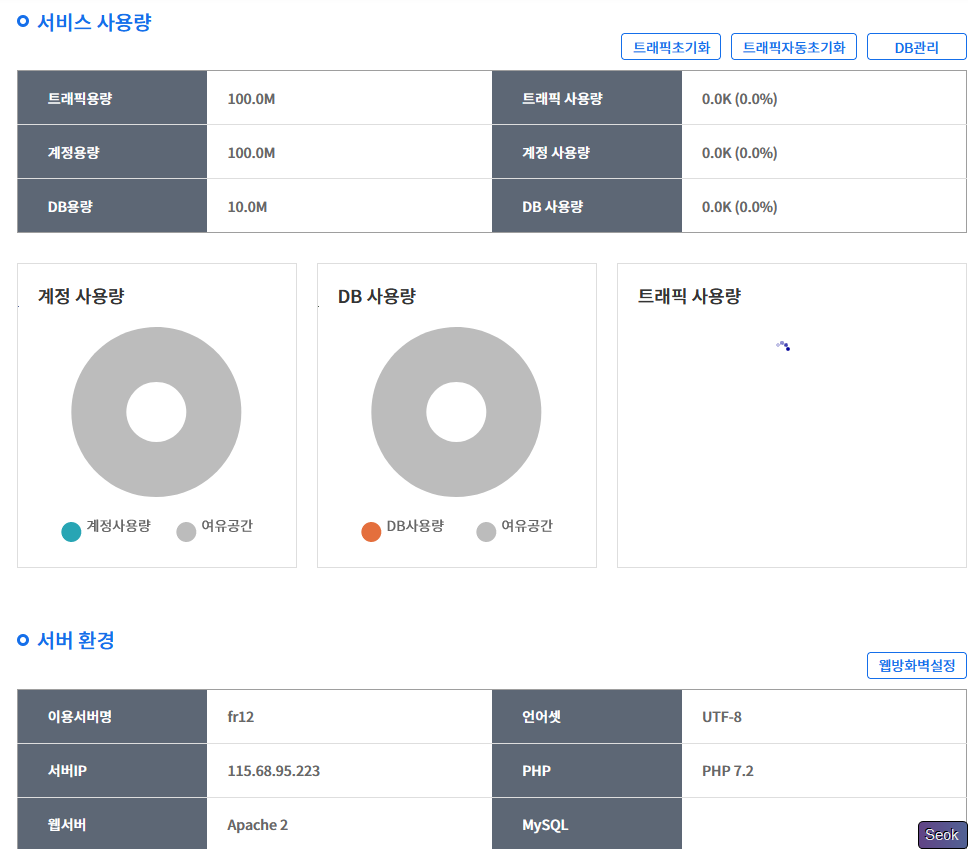
Task: Click the Apache 2 web server value
Action: click(x=257, y=825)
